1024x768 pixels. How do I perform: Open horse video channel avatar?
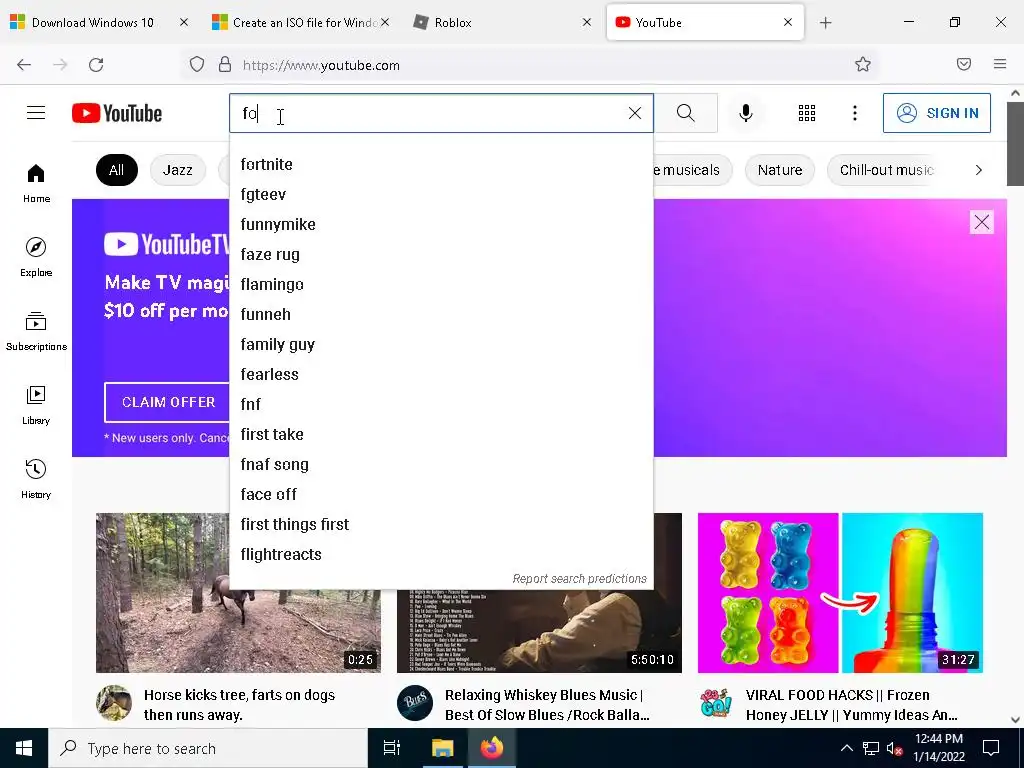coord(114,703)
